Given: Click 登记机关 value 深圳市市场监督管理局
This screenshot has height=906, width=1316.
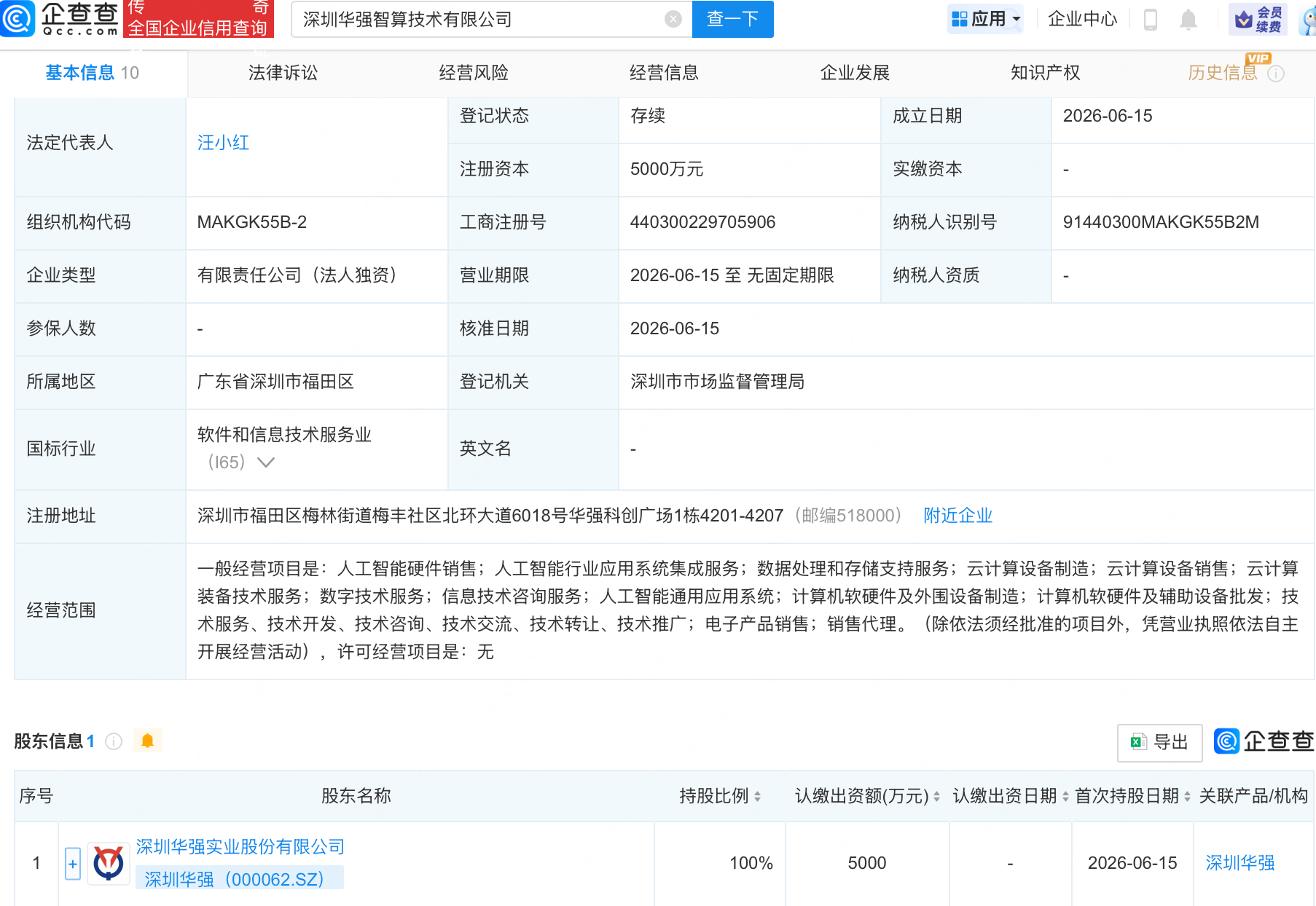Looking at the screenshot, I should click(x=717, y=382).
